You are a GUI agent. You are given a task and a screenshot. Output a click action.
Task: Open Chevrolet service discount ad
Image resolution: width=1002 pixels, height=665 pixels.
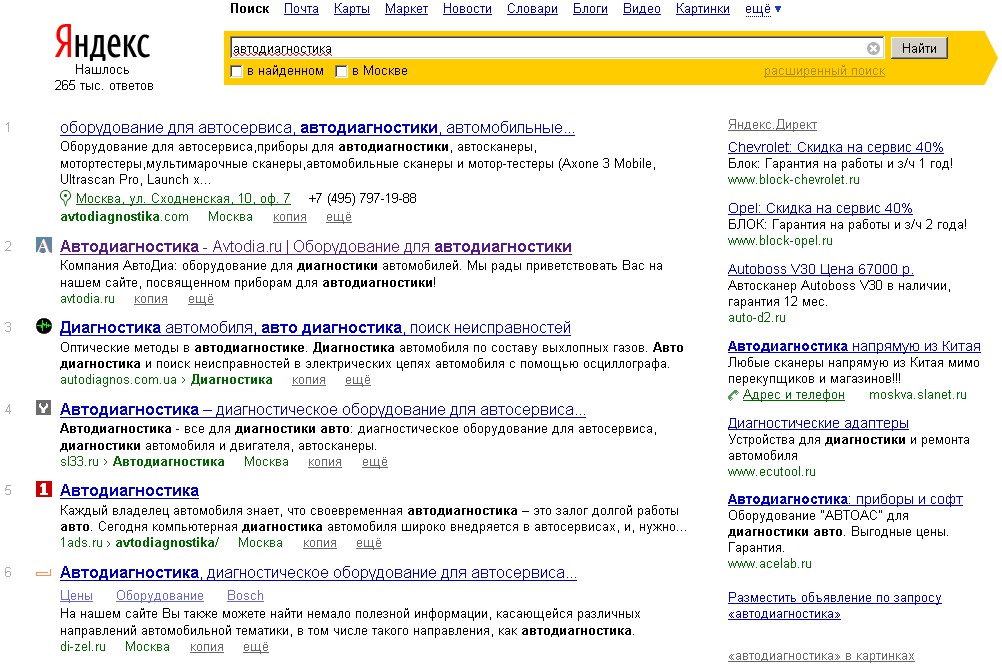pos(835,148)
